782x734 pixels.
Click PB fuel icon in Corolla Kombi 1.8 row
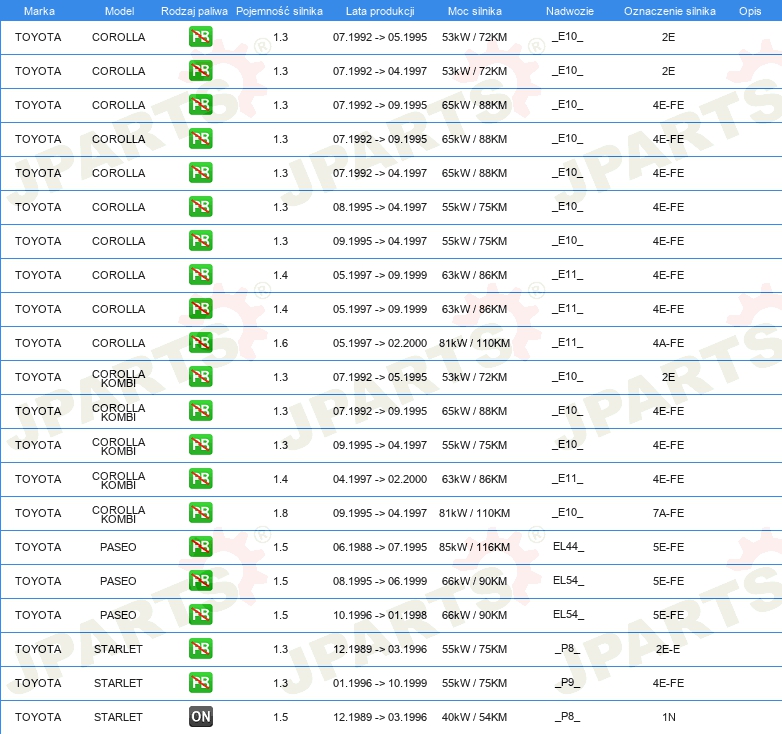point(200,513)
